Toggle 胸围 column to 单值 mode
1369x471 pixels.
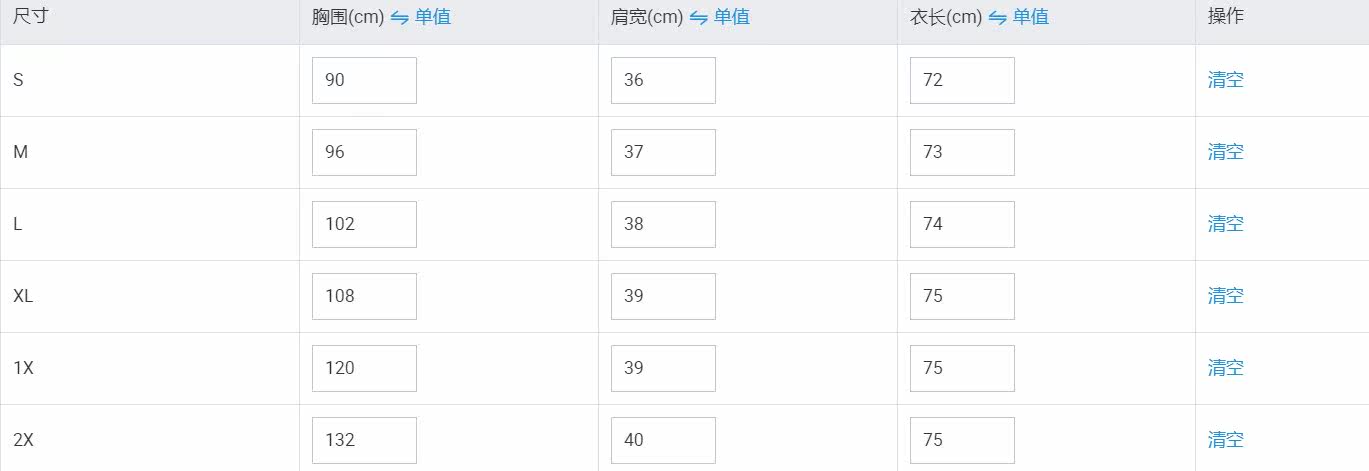pos(432,17)
